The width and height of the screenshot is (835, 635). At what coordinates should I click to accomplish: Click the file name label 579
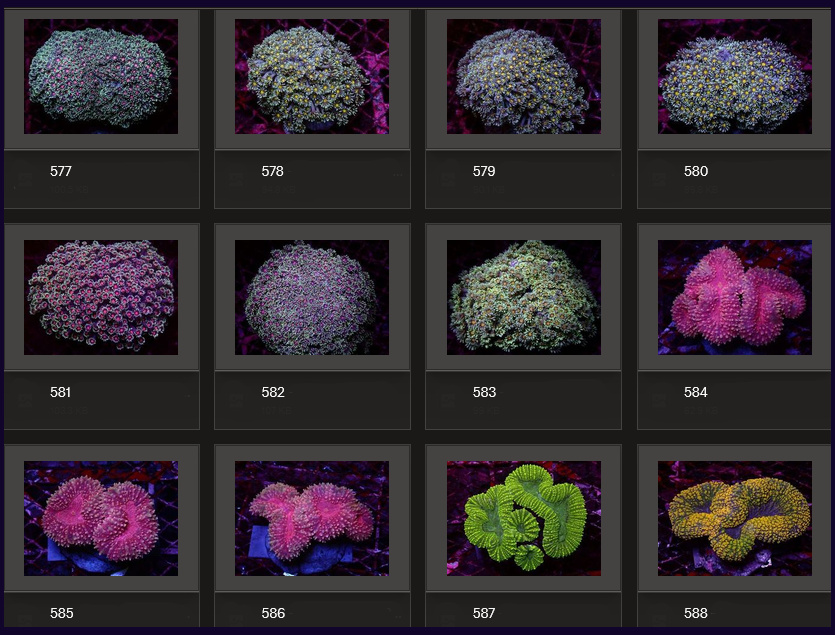tap(484, 171)
